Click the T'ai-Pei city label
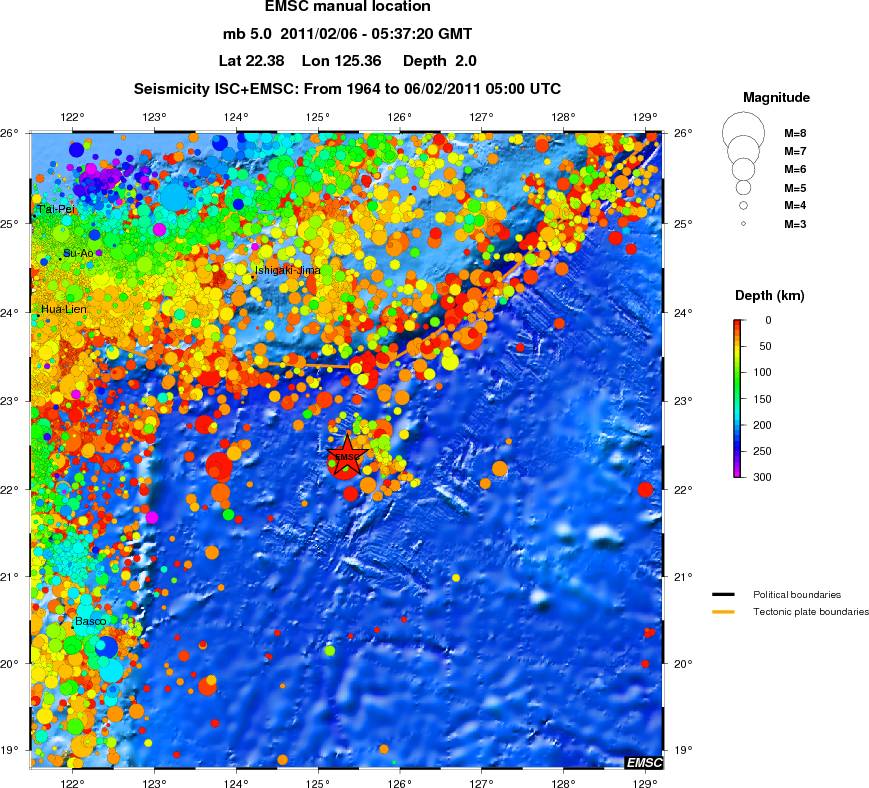This screenshot has width=869, height=788. [x=56, y=209]
